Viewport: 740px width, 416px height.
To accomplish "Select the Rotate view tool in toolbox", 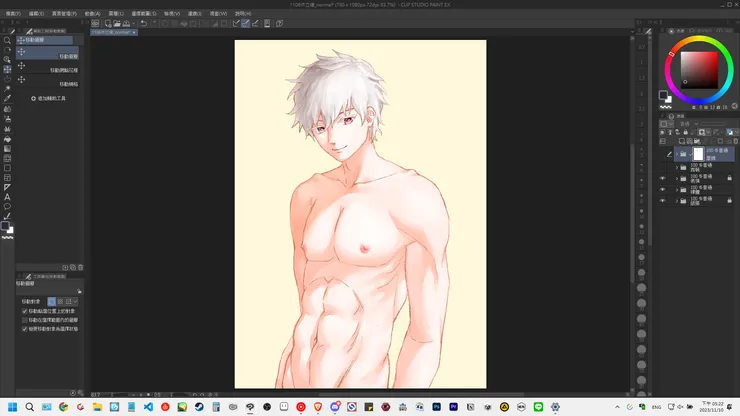I will [7, 50].
